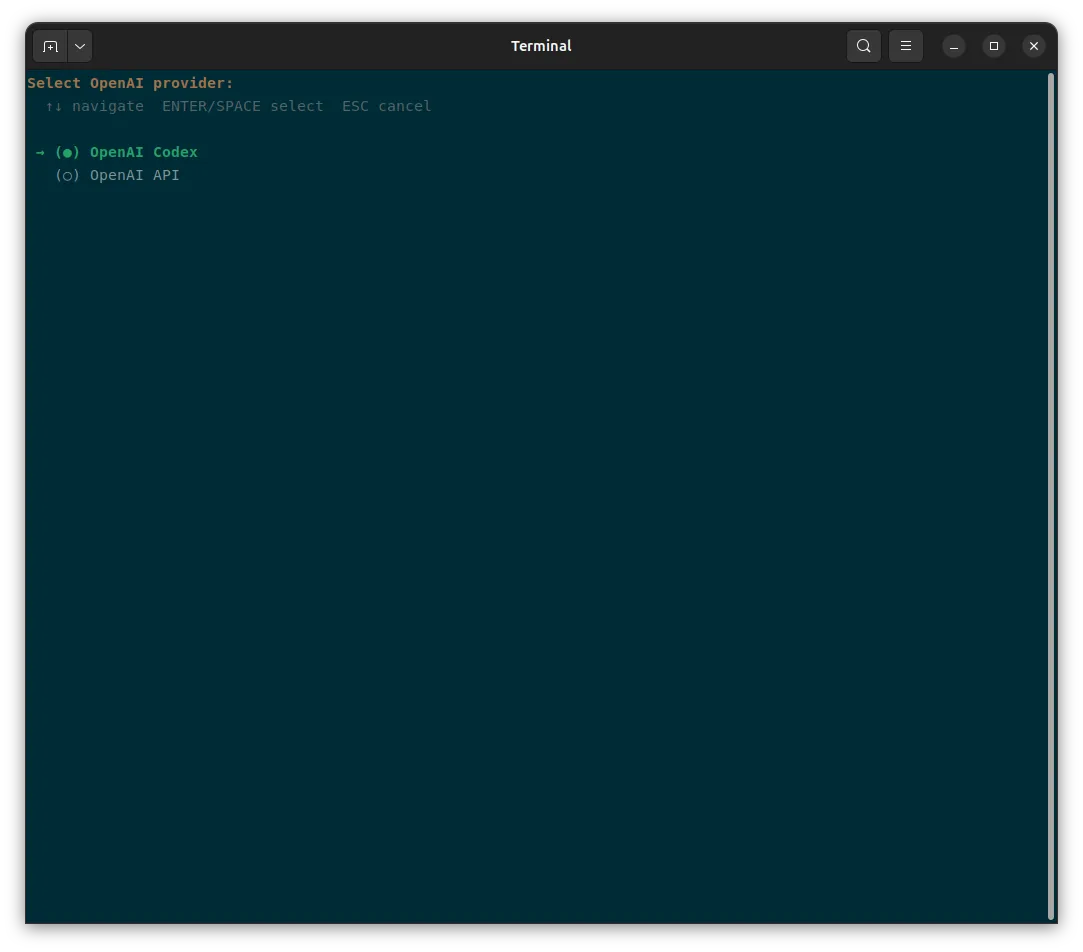Click the 'ESC cancel' hint text
Image resolution: width=1083 pixels, height=952 pixels.
[387, 106]
